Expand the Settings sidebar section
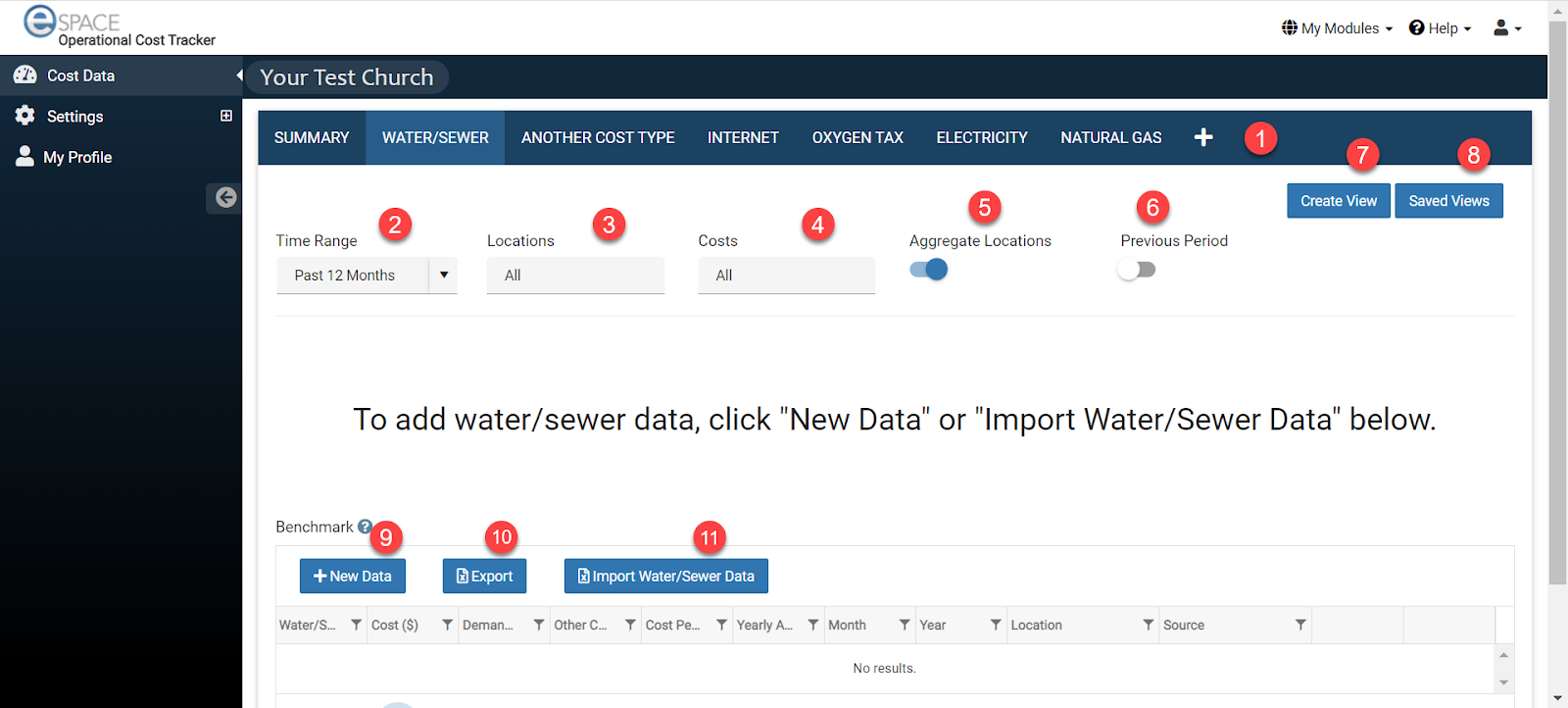 tap(226, 116)
